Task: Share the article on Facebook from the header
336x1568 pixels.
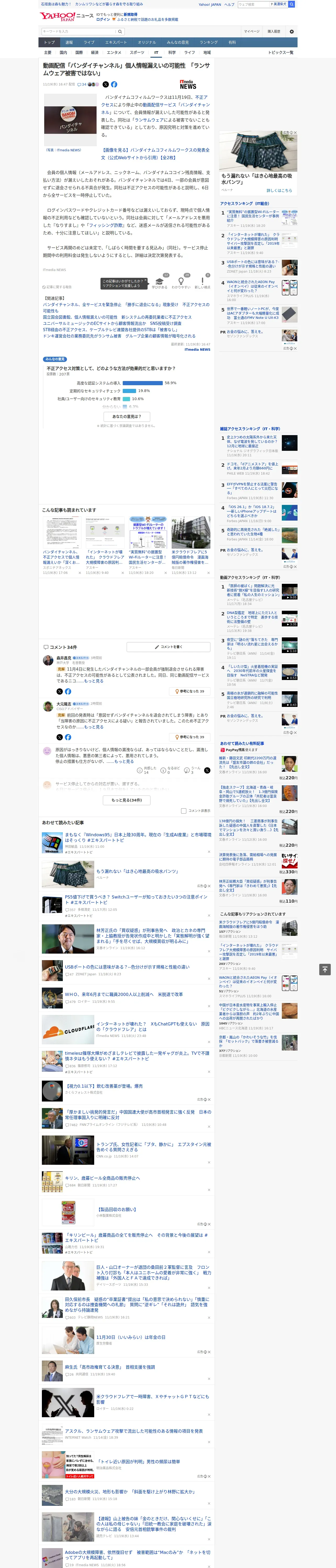Action: (114, 85)
